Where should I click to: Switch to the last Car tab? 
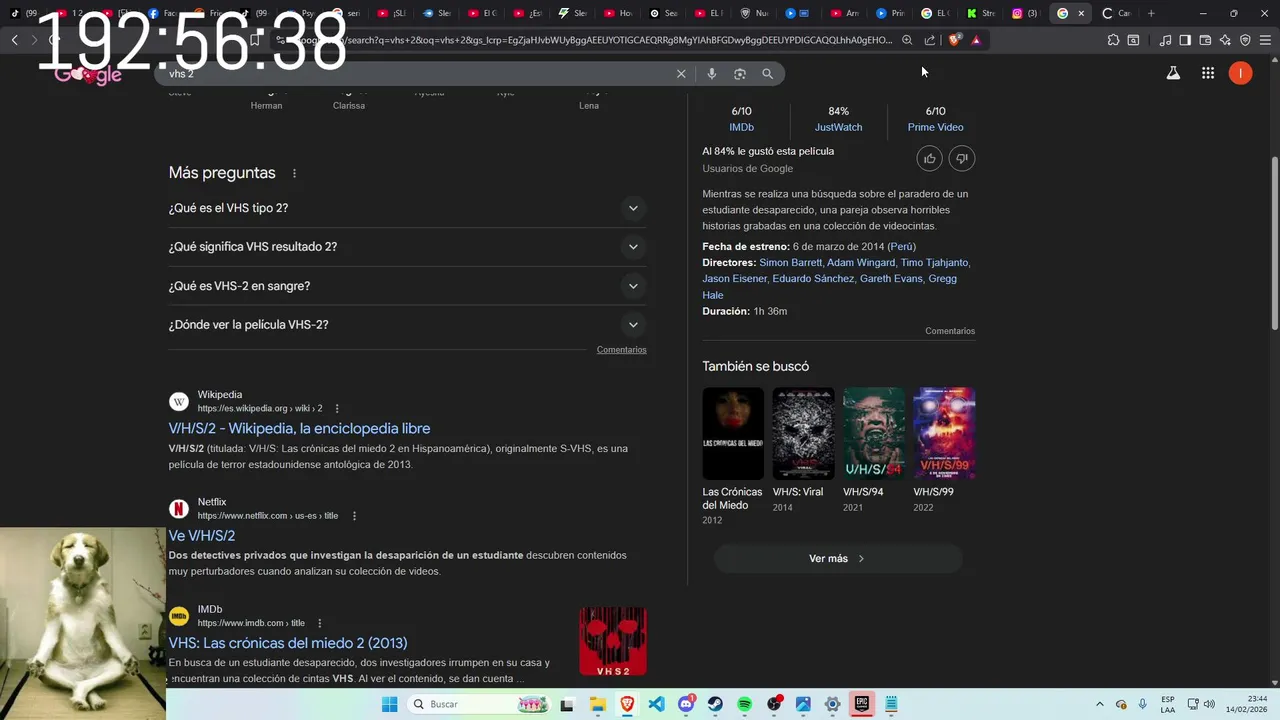point(1116,13)
